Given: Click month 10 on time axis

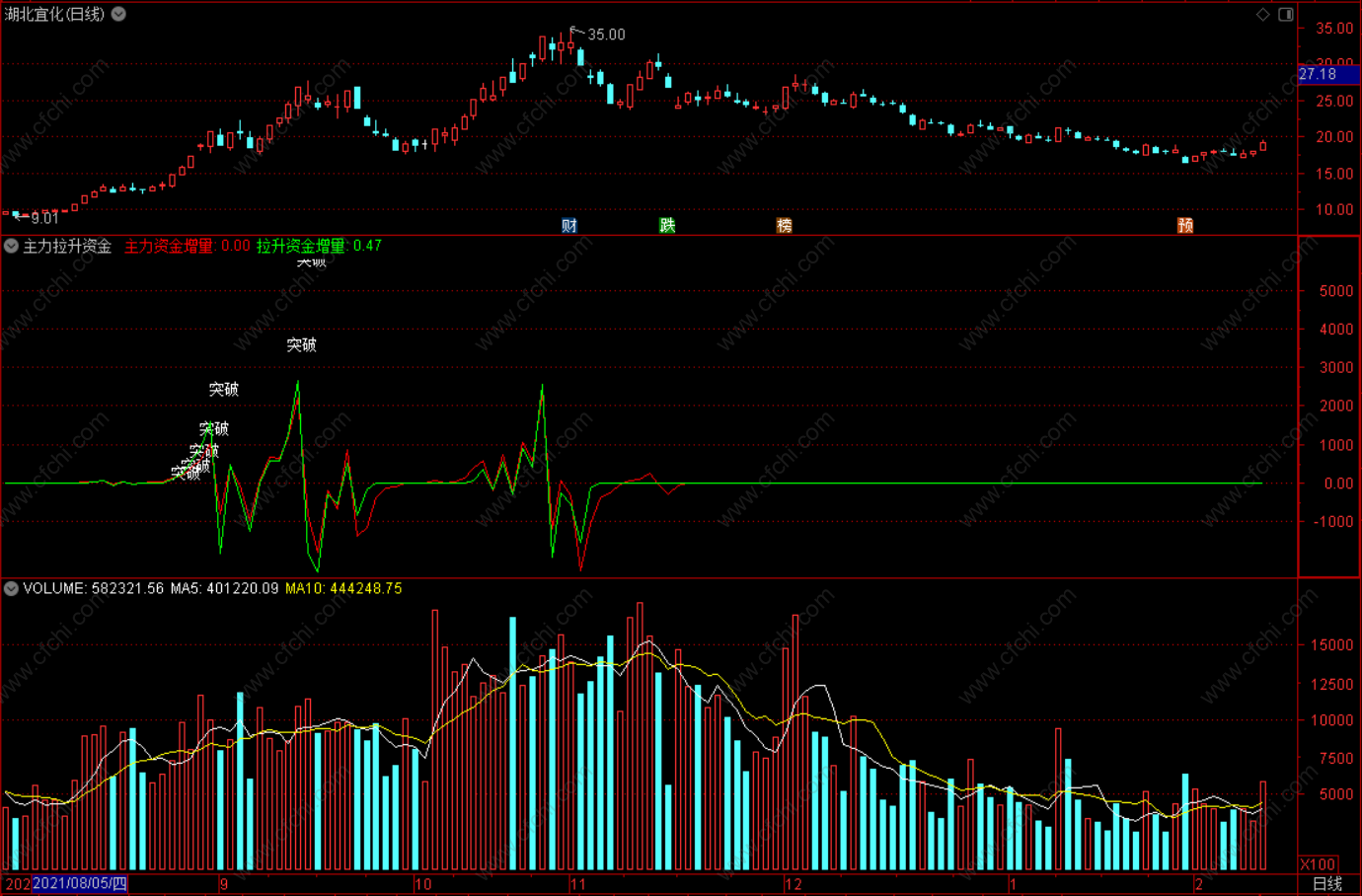Looking at the screenshot, I should [x=422, y=884].
